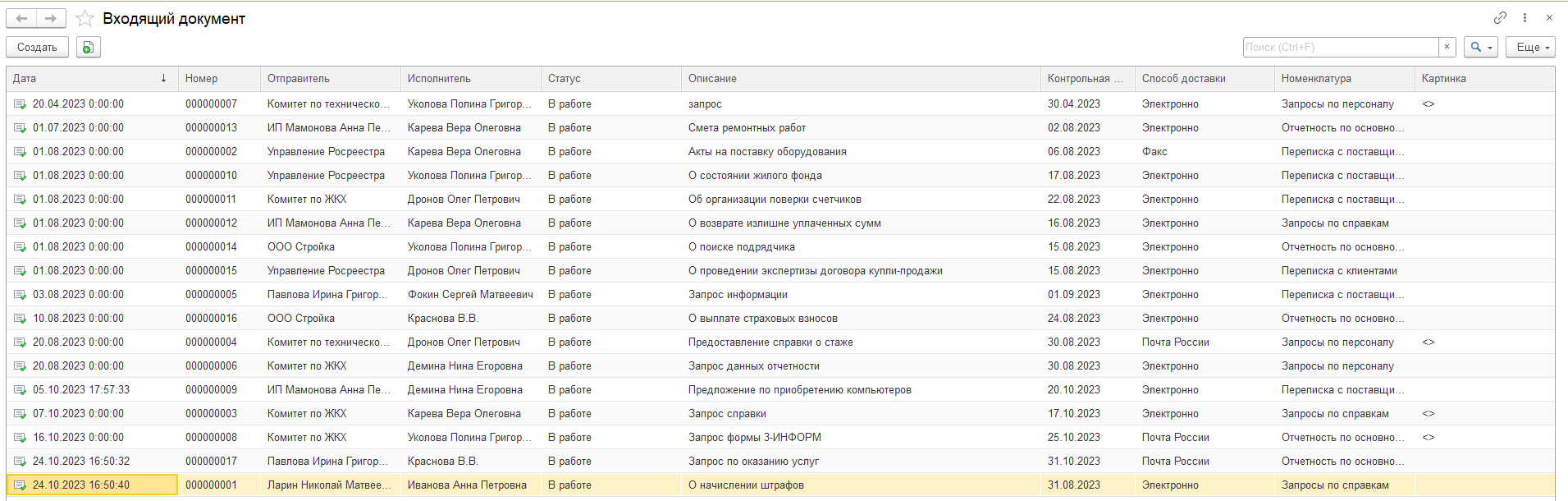This screenshot has width=1568, height=501.
Task: Click picture marker in row 000000004
Action: (x=1429, y=342)
